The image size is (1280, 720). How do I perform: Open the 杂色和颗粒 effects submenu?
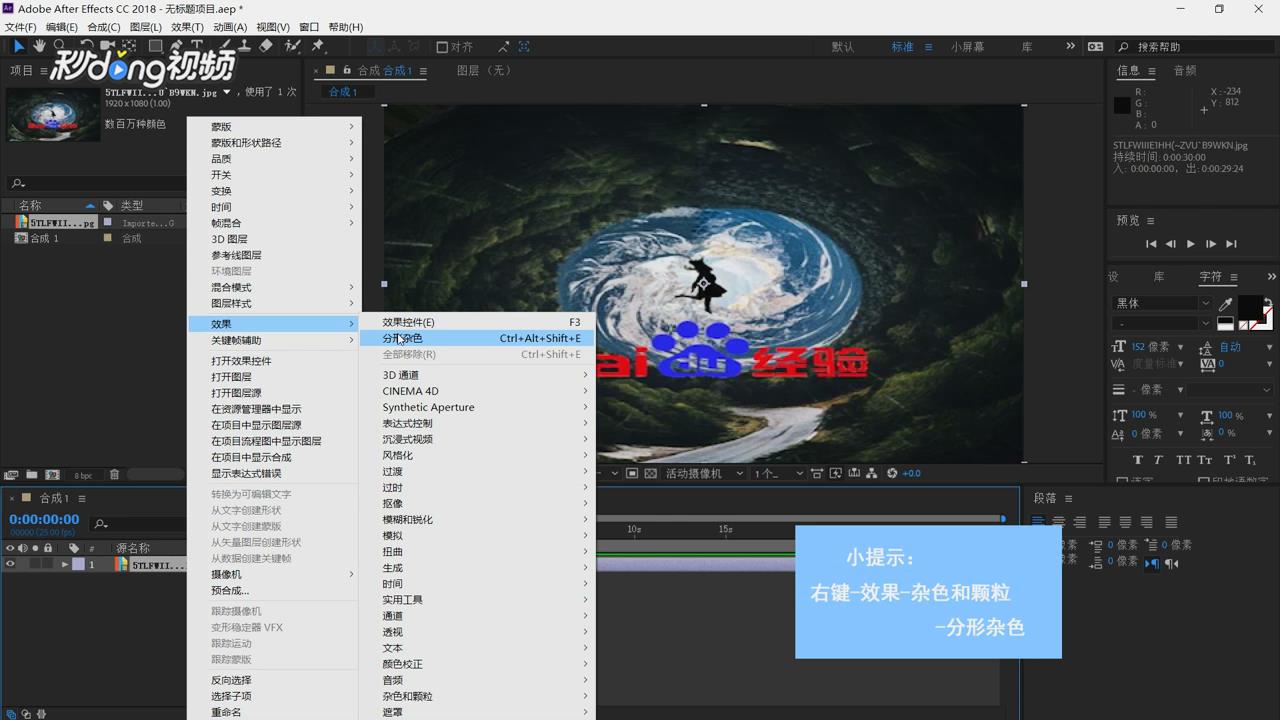[476, 696]
